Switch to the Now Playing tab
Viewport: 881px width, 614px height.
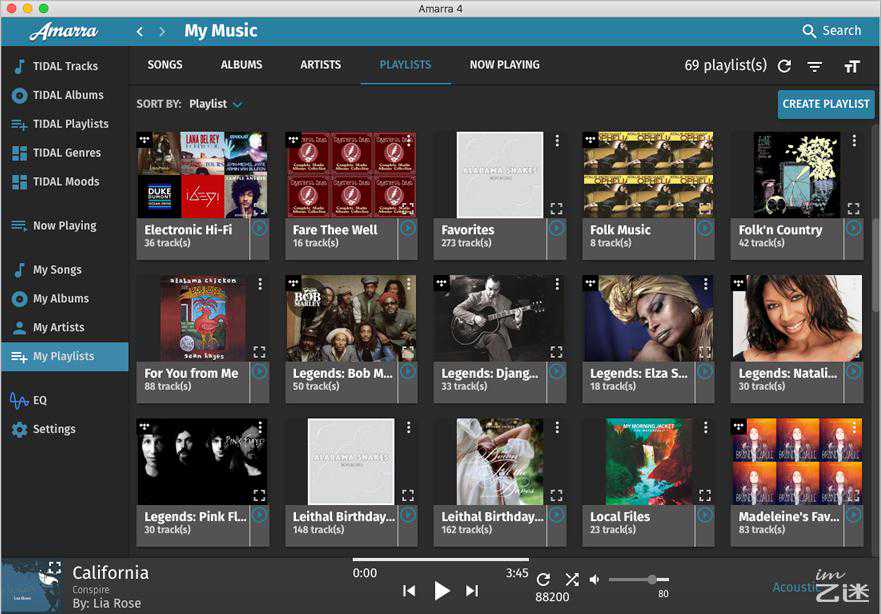coord(504,65)
